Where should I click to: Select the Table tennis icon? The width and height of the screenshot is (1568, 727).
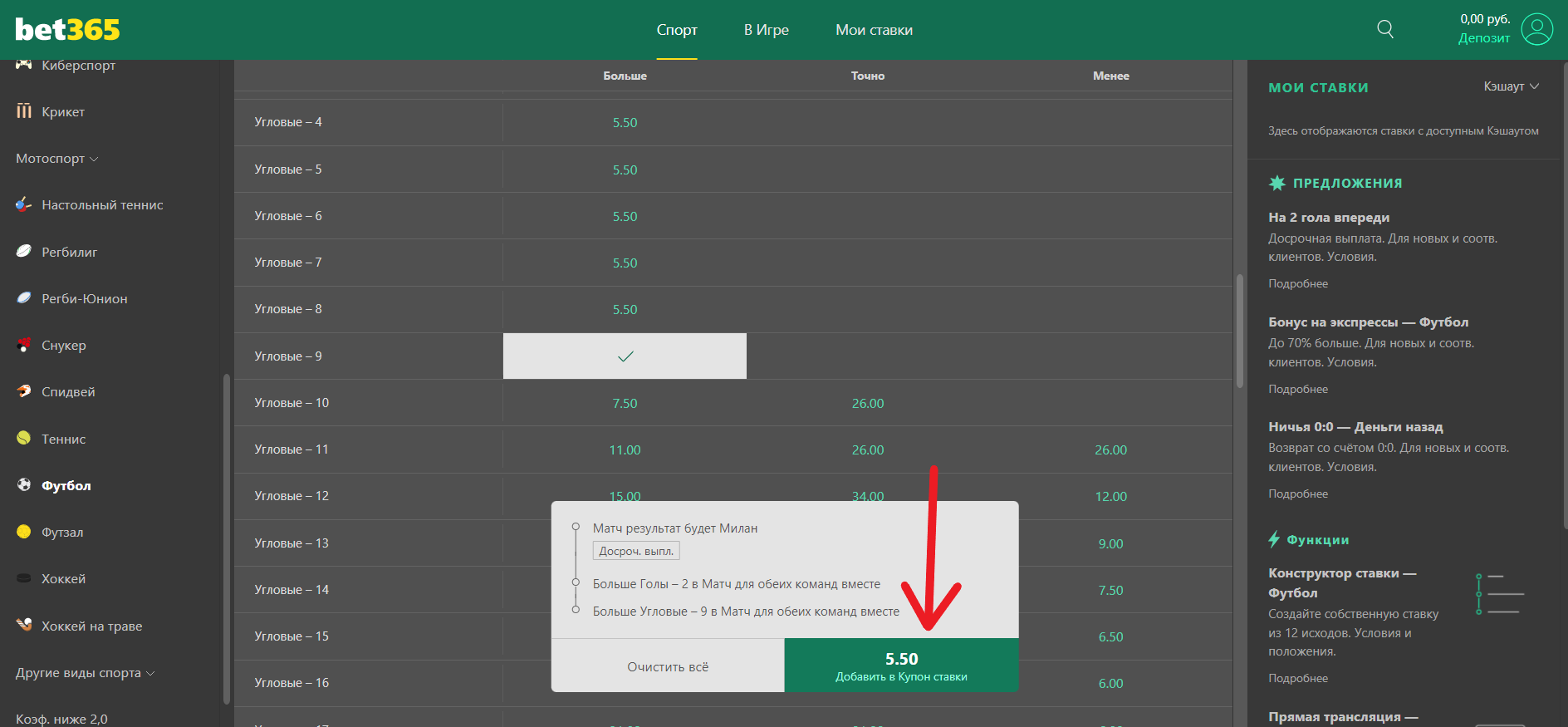pos(24,204)
